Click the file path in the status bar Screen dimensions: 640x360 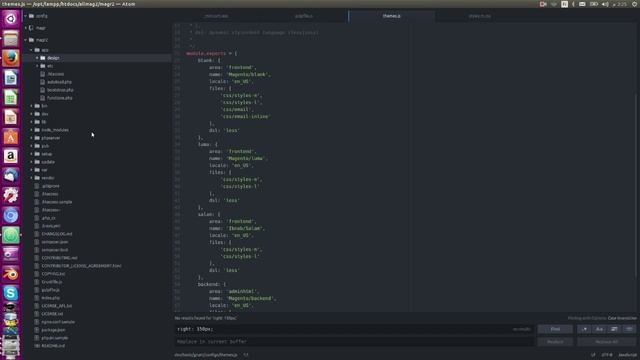(206, 355)
